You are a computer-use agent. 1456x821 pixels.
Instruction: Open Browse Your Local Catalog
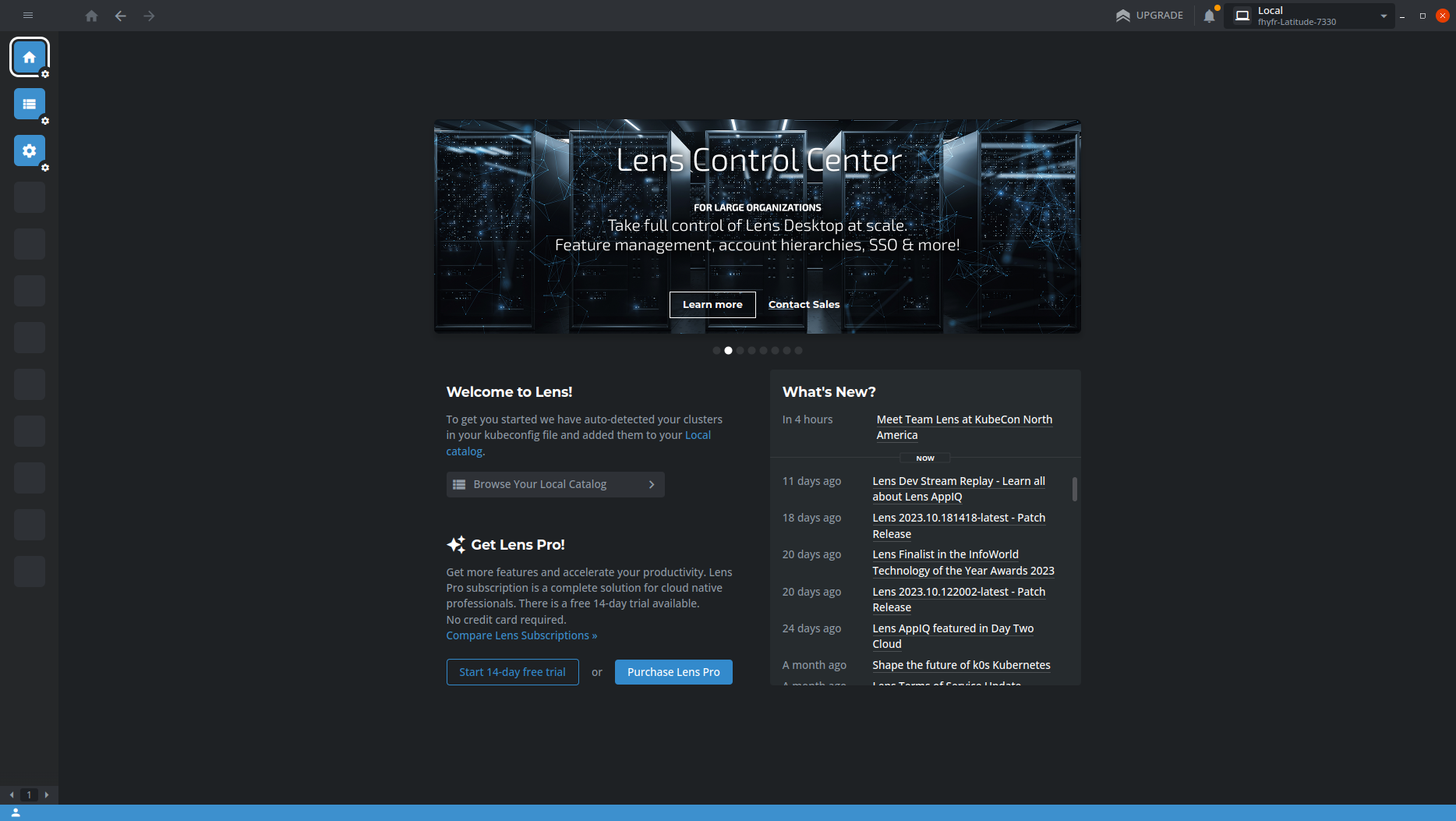point(555,484)
